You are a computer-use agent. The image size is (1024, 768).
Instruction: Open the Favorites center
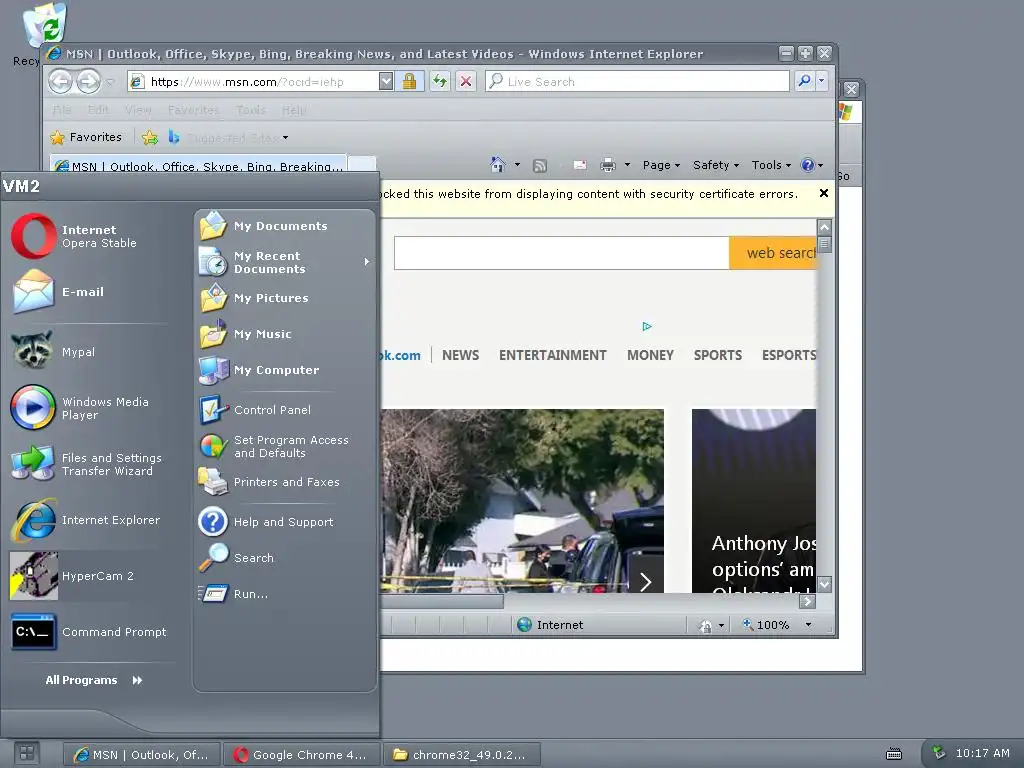tap(86, 137)
